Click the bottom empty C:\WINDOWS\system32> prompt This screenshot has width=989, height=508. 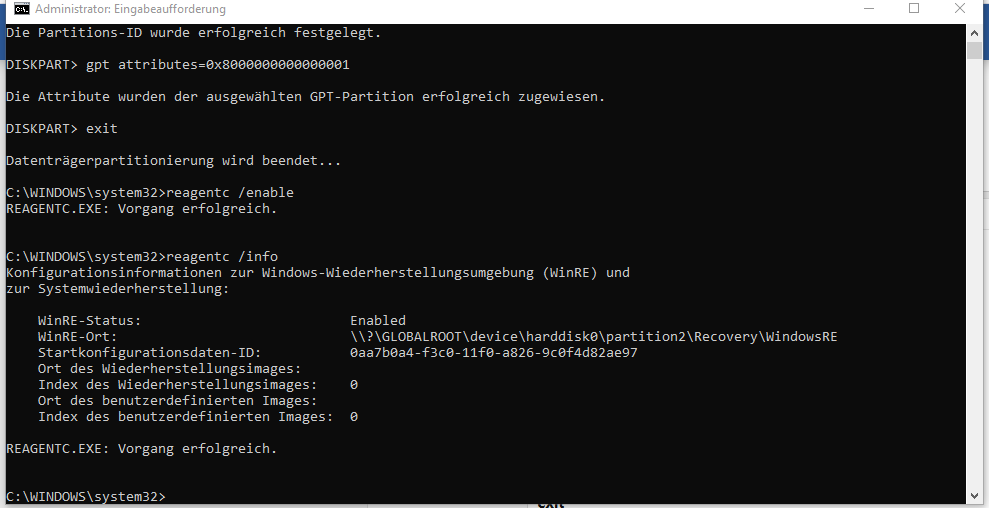click(86, 496)
